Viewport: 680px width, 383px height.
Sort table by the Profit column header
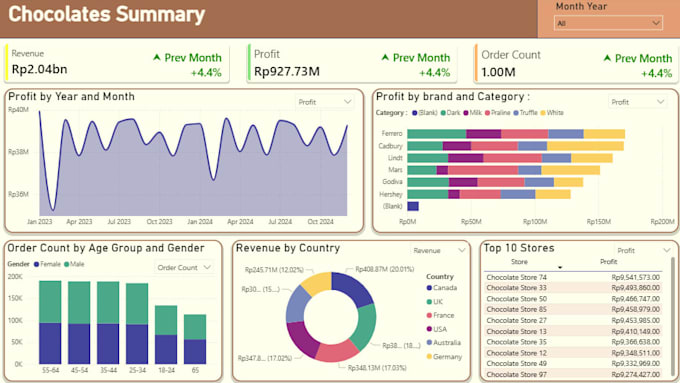[608, 262]
